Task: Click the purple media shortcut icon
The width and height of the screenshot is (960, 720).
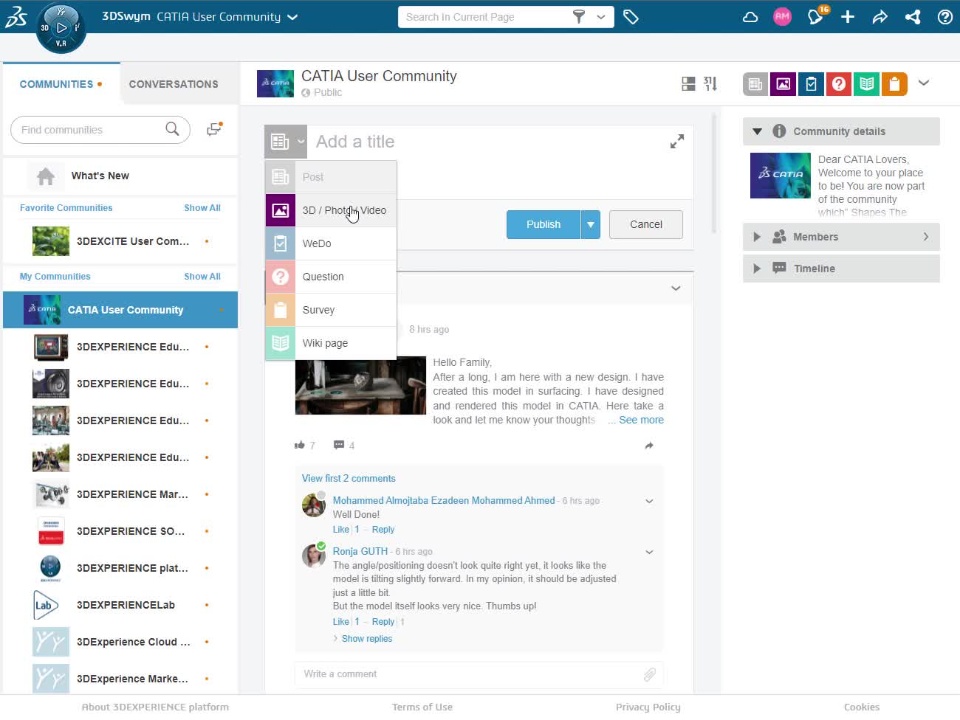Action: [x=783, y=84]
